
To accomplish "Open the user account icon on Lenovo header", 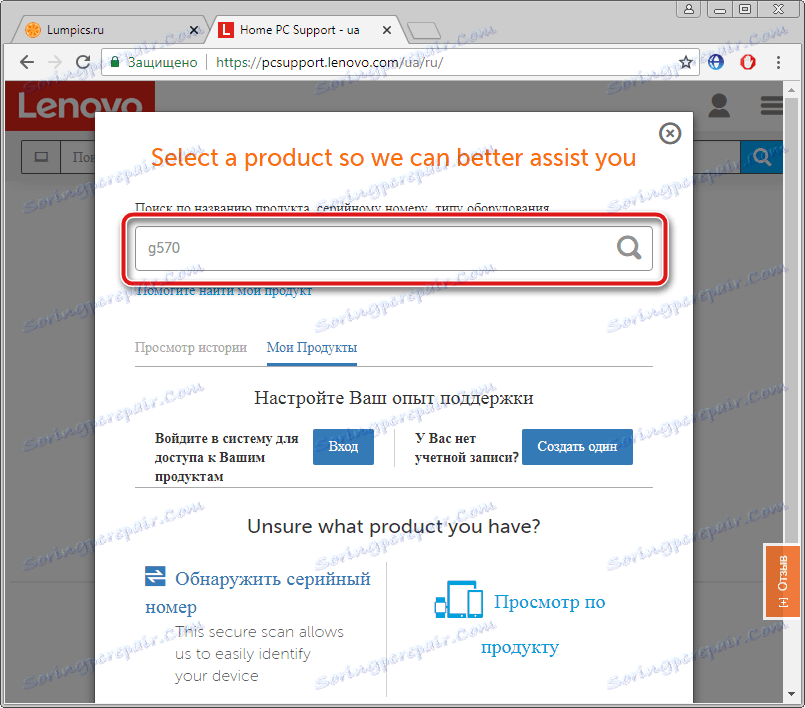I will coord(718,105).
